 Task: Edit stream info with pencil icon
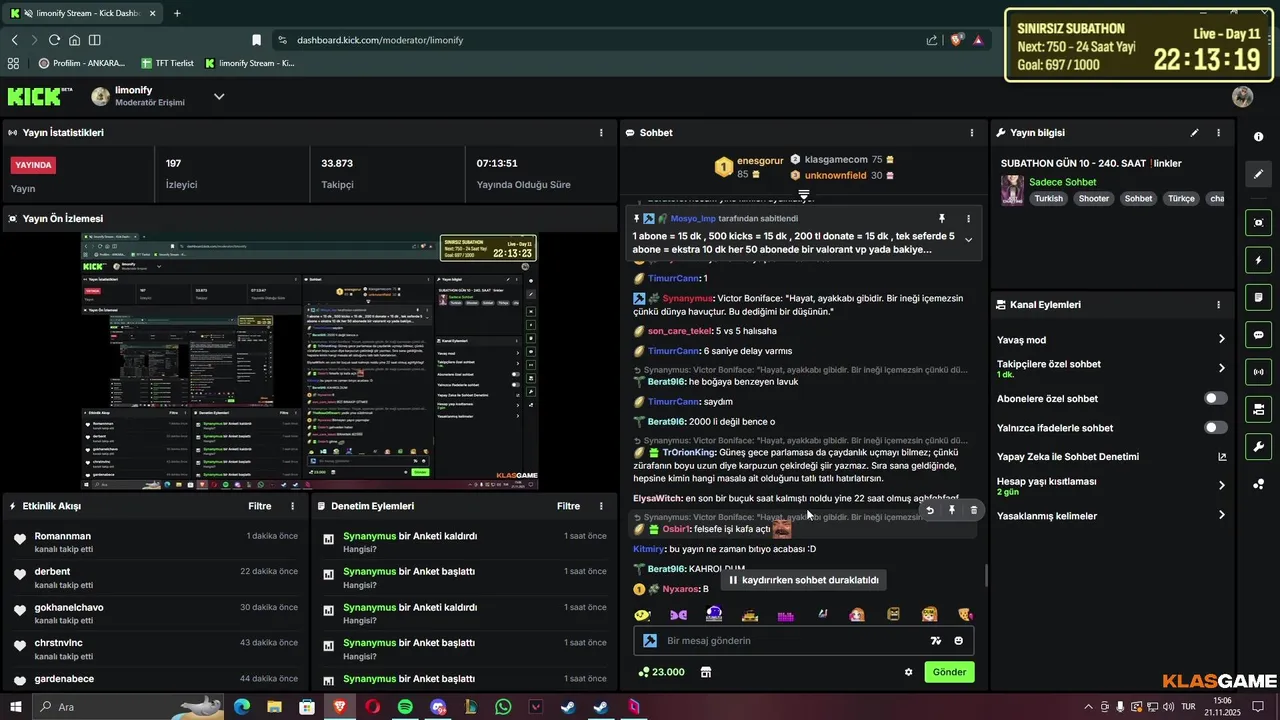(1194, 132)
